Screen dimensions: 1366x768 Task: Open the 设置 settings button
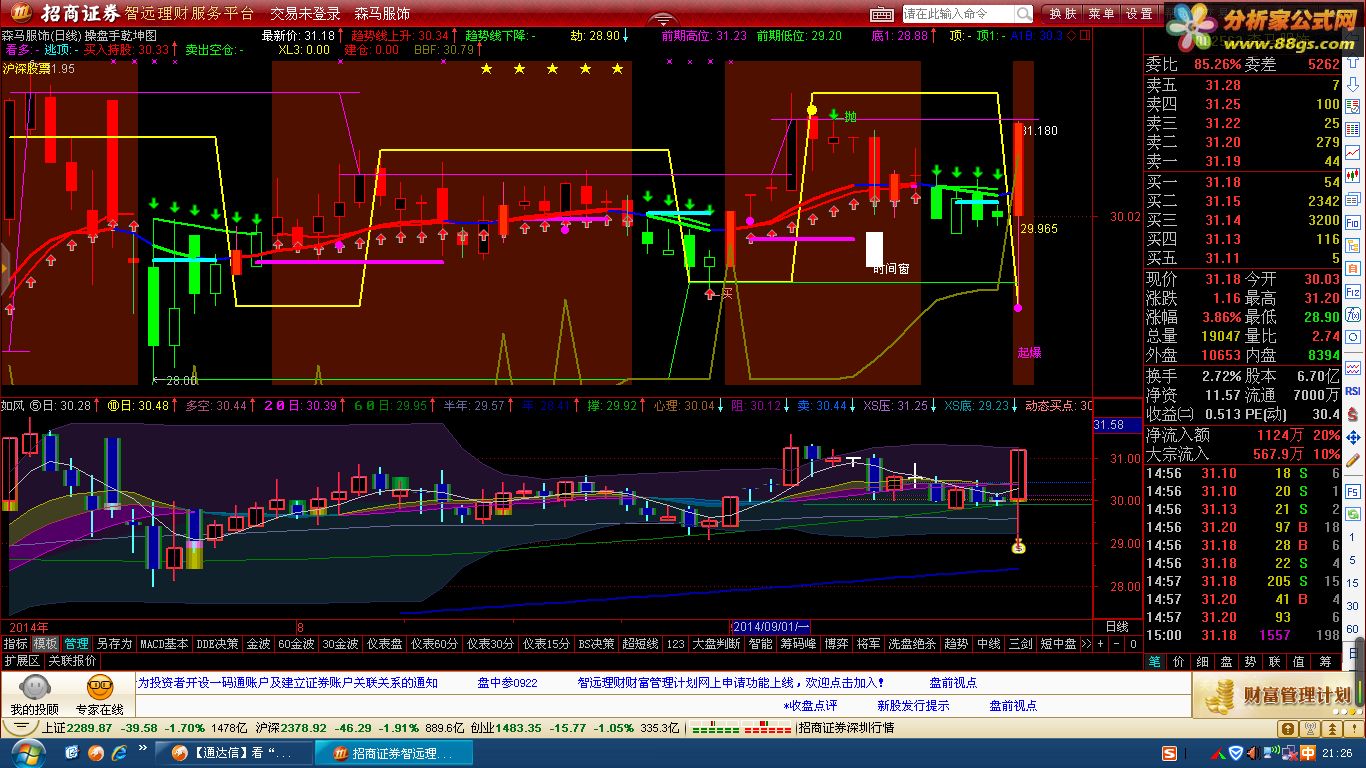coord(1139,14)
